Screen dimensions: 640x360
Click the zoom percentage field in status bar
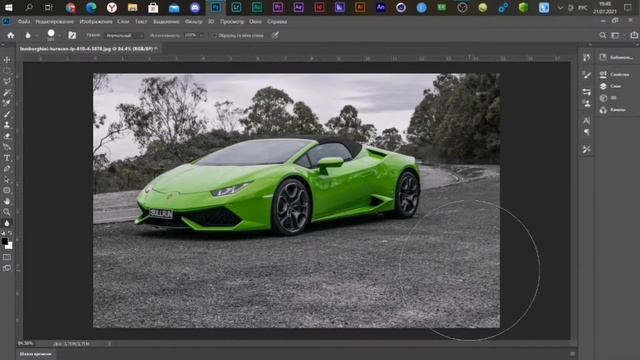coord(25,343)
